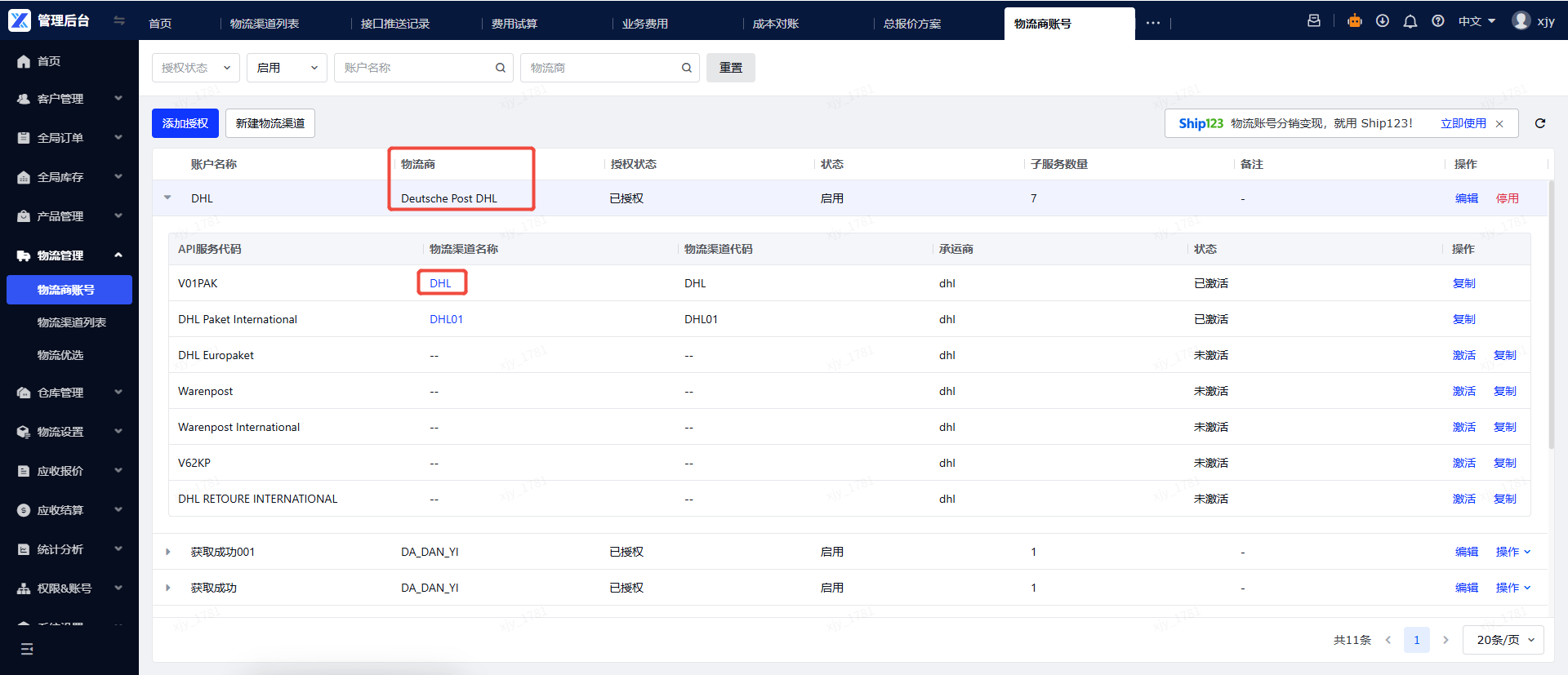Switch to 总报价方案 tab
Viewport: 1568px width, 675px height.
coord(912,24)
